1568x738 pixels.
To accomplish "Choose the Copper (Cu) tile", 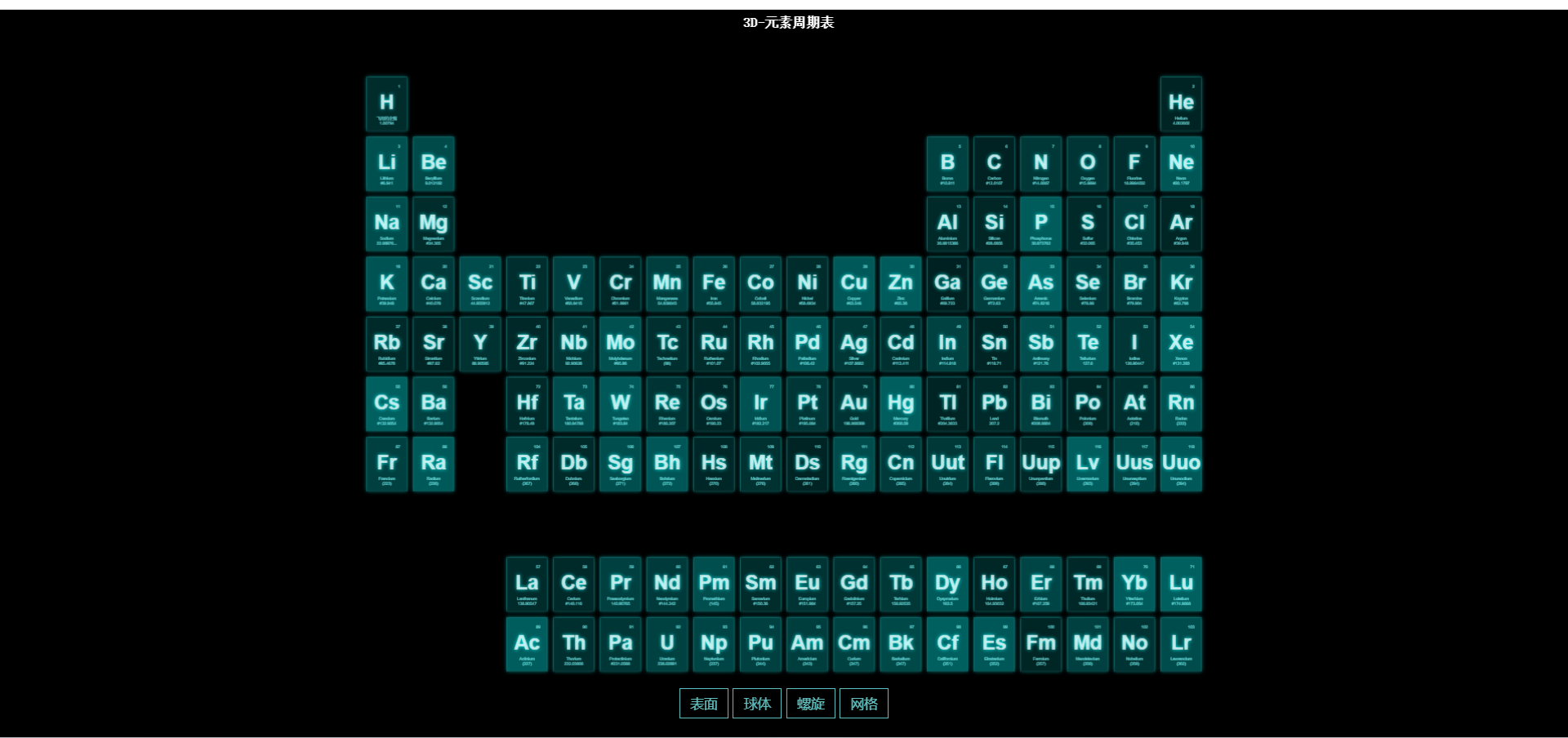I will tap(854, 284).
